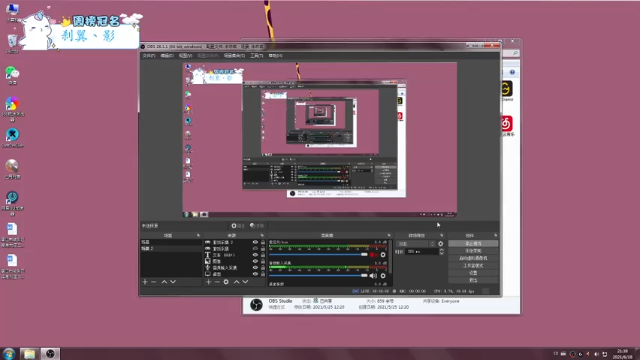The height and width of the screenshot is (360, 640).
Task: Mute the mic/aux speaker icon
Action: (x=373, y=276)
